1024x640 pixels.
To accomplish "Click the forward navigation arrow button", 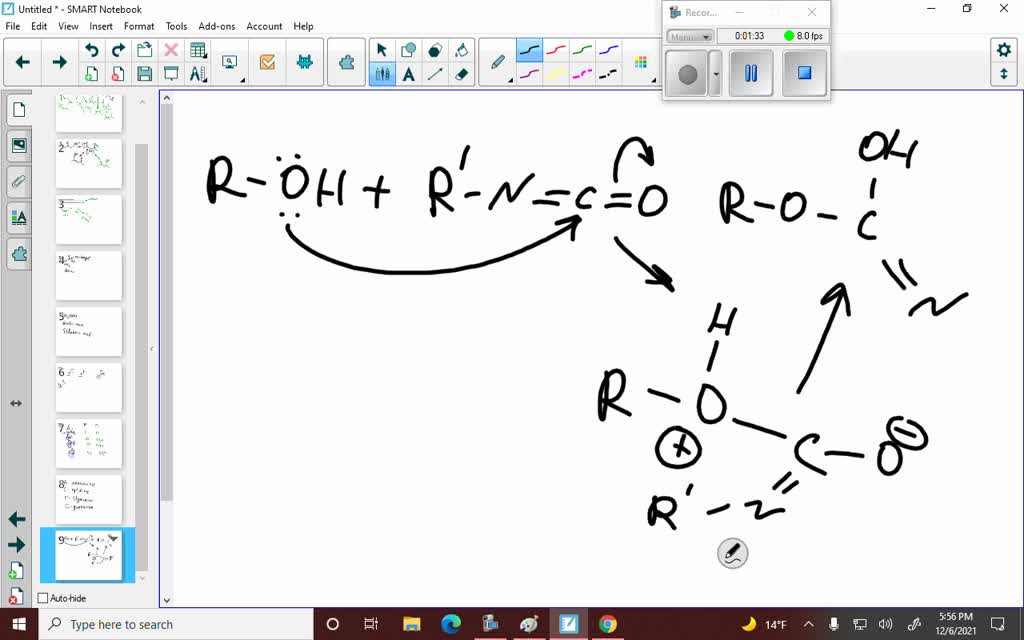I will [60, 61].
